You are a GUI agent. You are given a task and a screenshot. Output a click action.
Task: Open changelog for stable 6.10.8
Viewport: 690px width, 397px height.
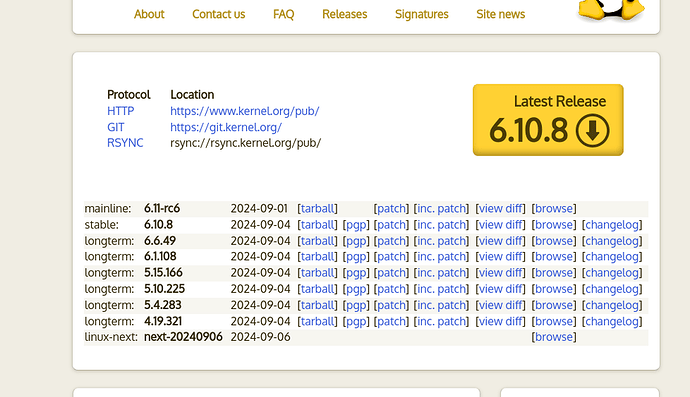[x=612, y=224]
